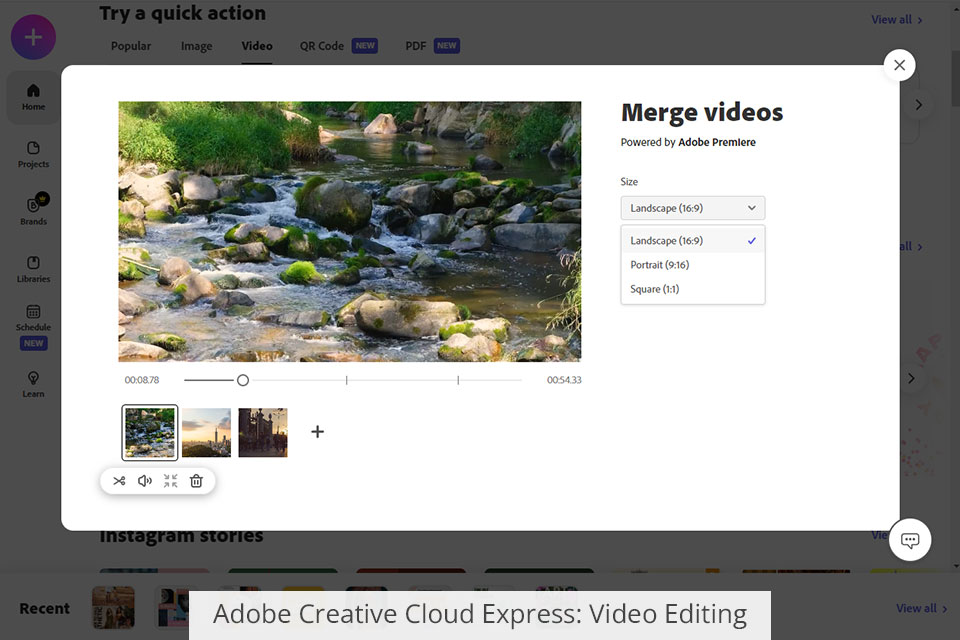Click the fit/shrink arrows icon for the clip
The height and width of the screenshot is (640, 960).
tap(170, 481)
